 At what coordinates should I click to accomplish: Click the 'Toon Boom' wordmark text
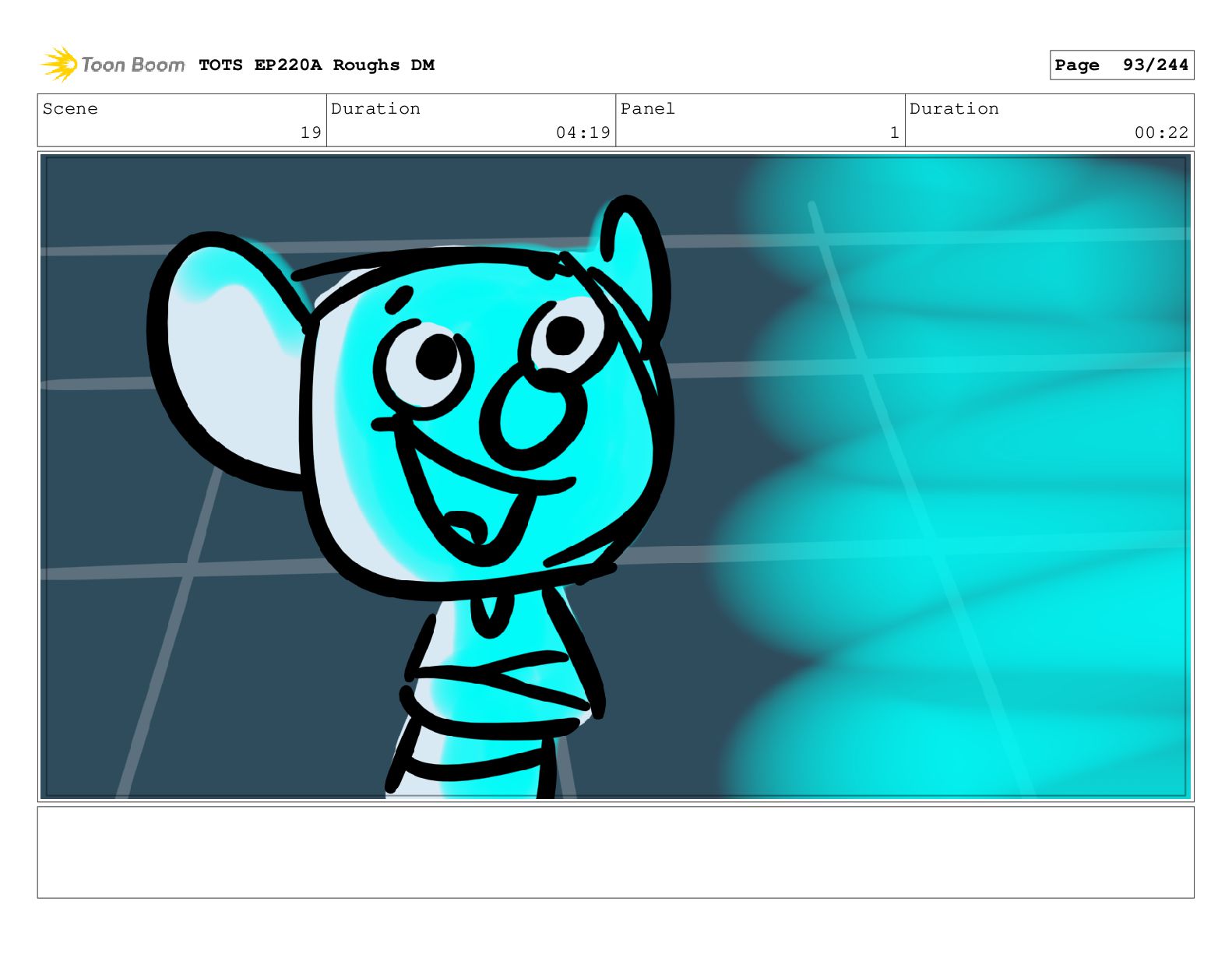click(x=133, y=65)
